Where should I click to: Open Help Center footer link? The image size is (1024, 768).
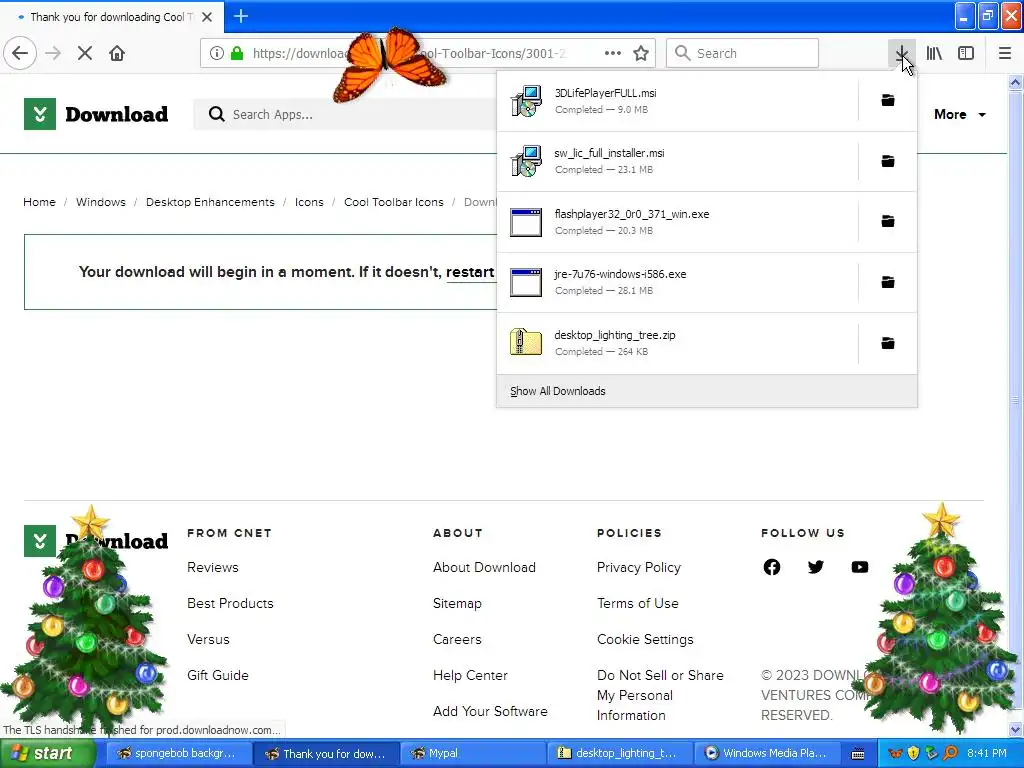click(x=470, y=675)
